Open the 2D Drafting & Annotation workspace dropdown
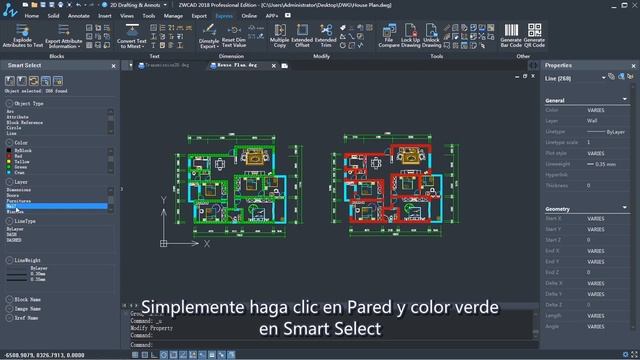Viewport: 640px width, 360px height. tap(165, 5)
